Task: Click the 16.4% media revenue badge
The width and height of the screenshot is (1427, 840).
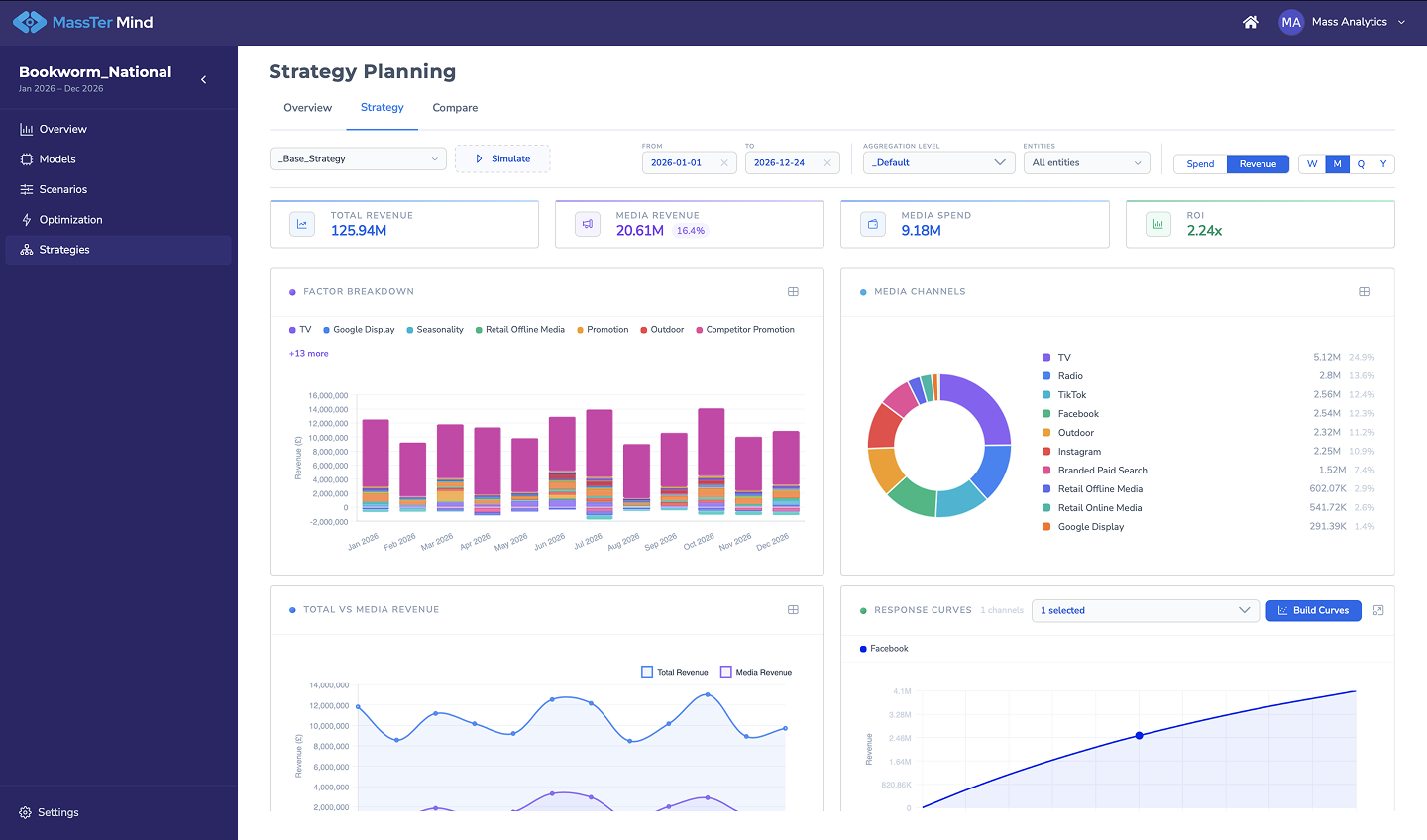Action: (x=691, y=231)
